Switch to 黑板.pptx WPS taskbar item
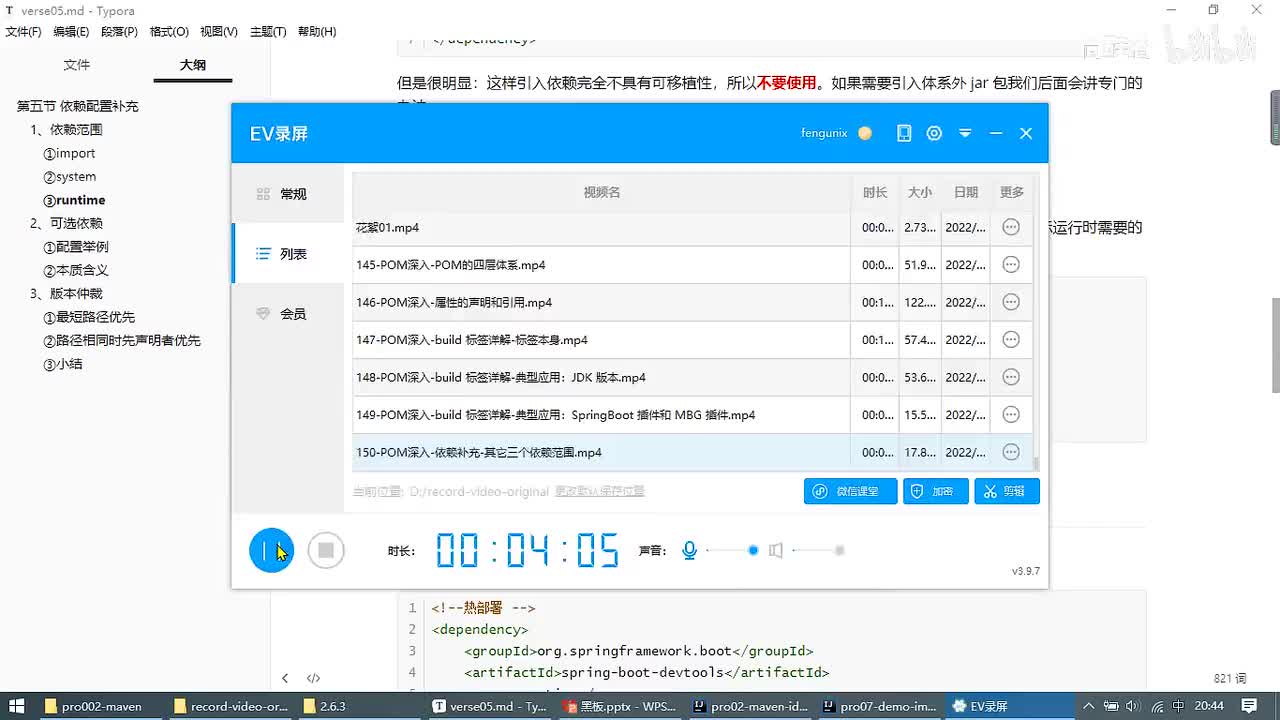 pos(621,706)
